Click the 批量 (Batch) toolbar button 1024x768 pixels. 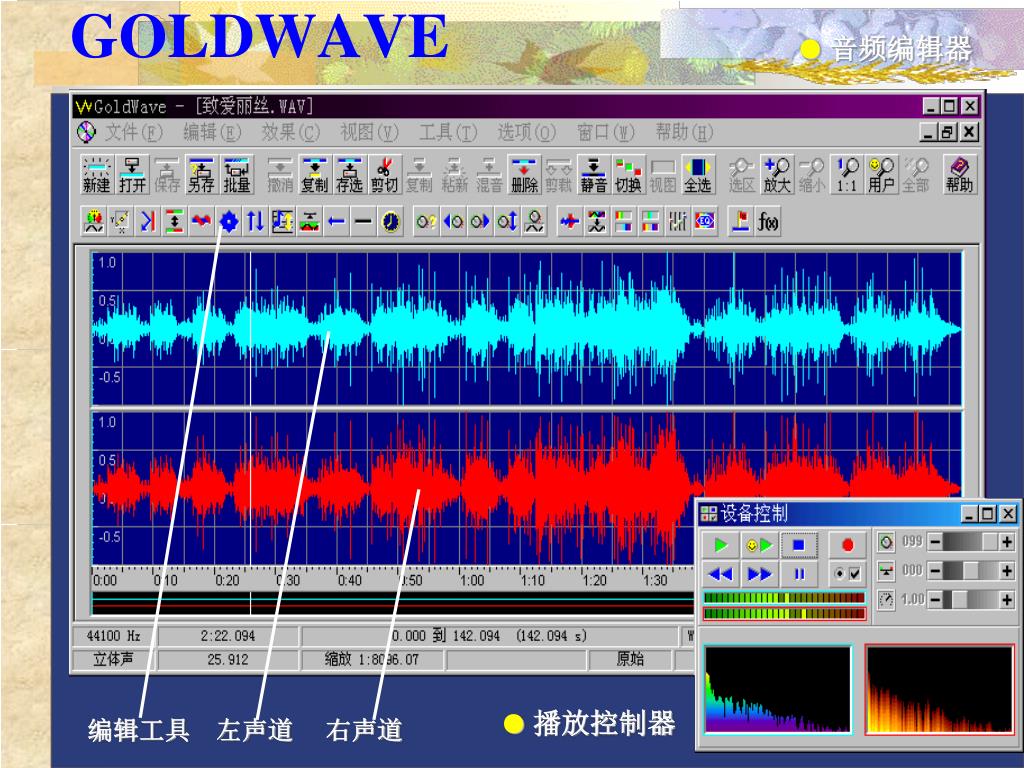pos(236,174)
